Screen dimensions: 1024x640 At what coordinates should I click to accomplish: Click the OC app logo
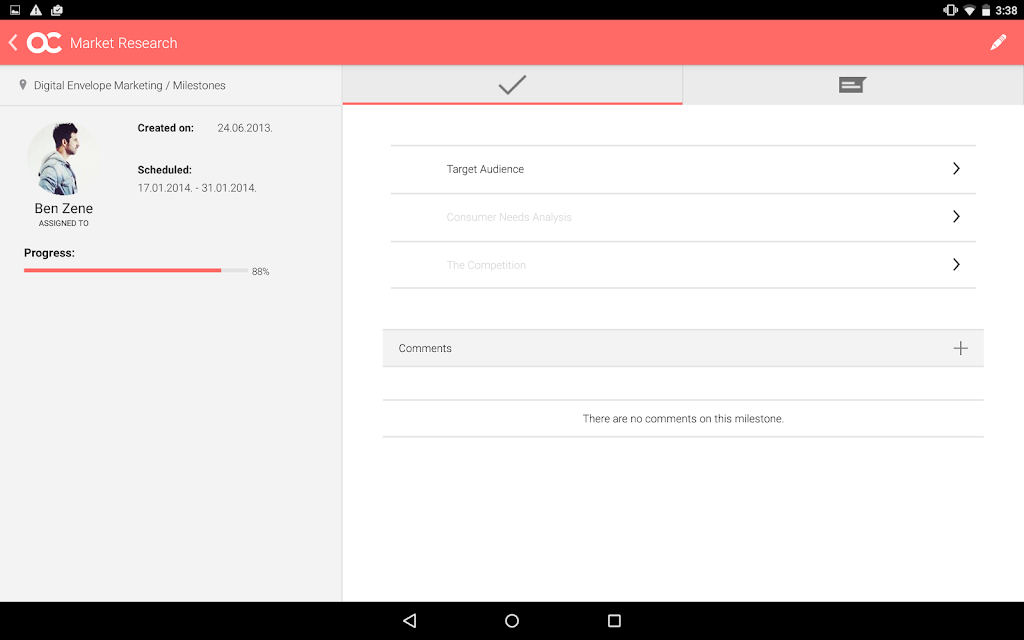[x=44, y=42]
